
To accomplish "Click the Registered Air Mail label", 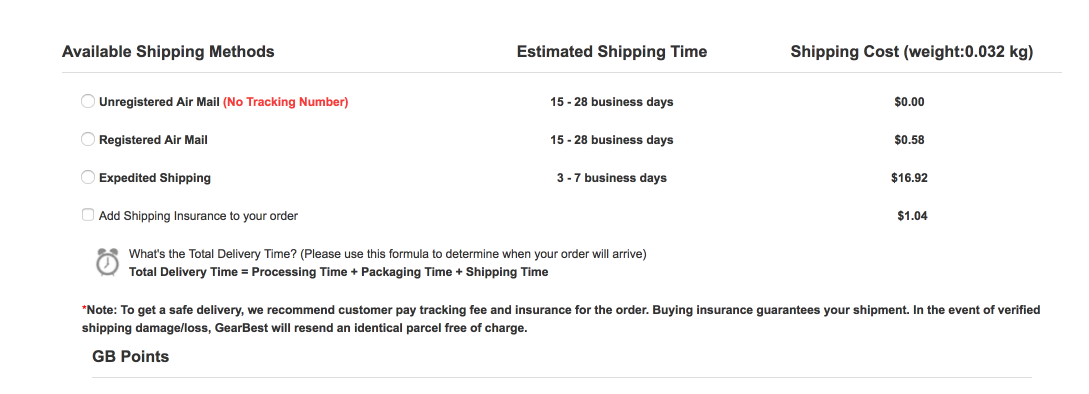I will coord(153,140).
